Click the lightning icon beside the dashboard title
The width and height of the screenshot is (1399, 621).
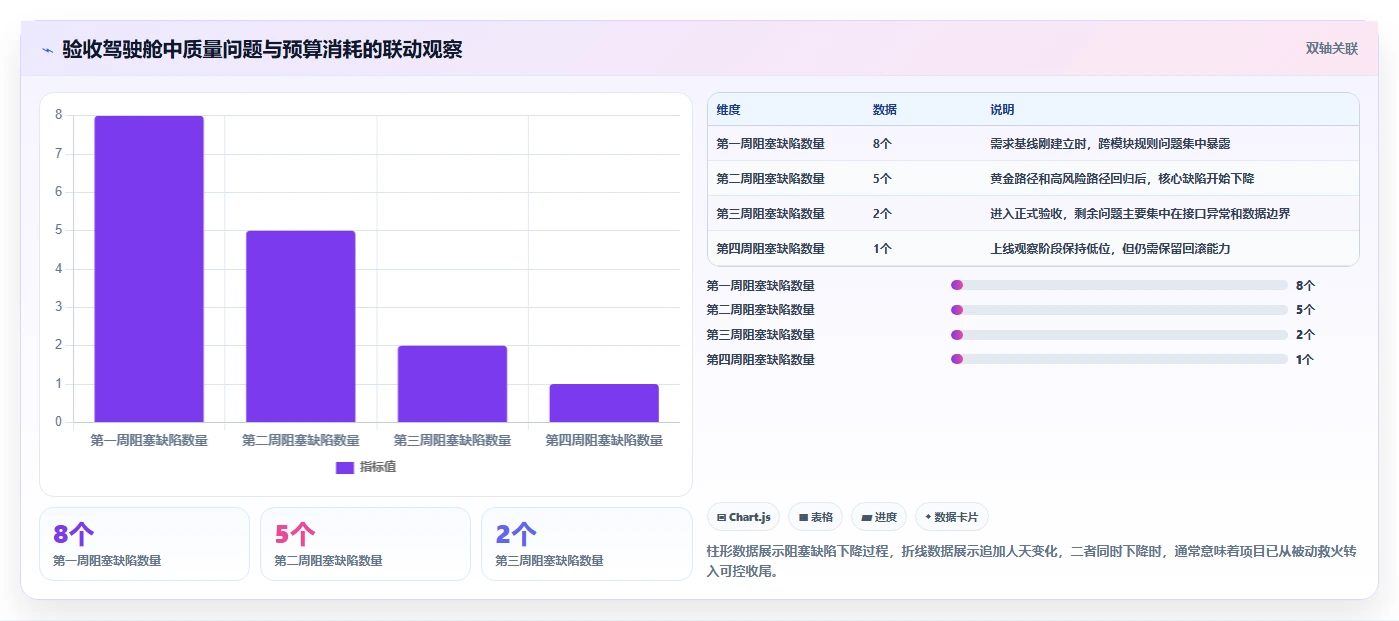48,50
